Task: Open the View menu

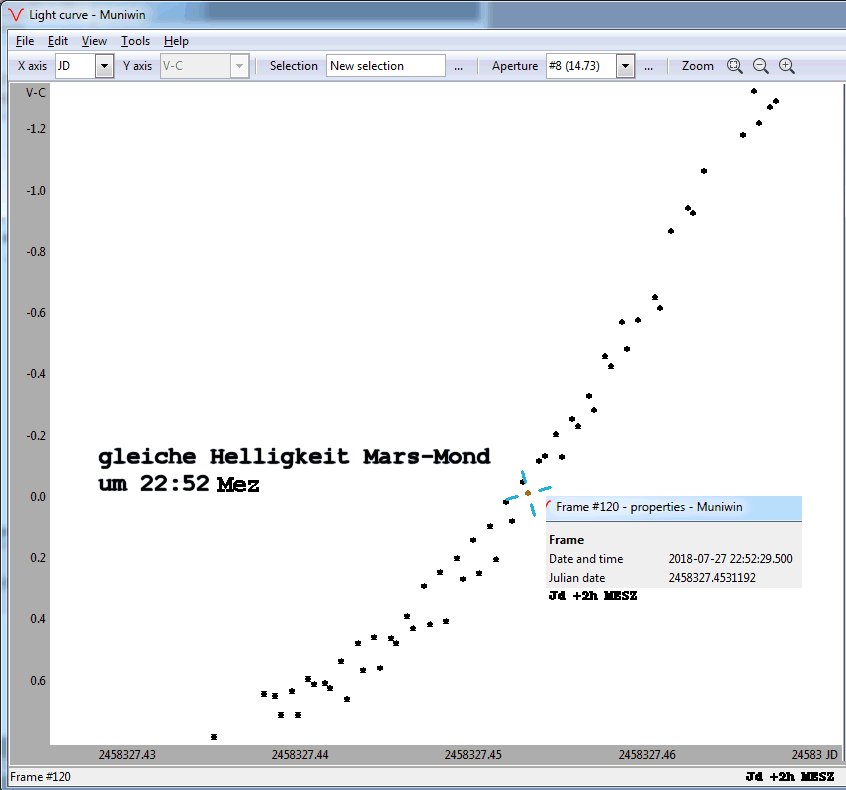Action: click(x=94, y=41)
